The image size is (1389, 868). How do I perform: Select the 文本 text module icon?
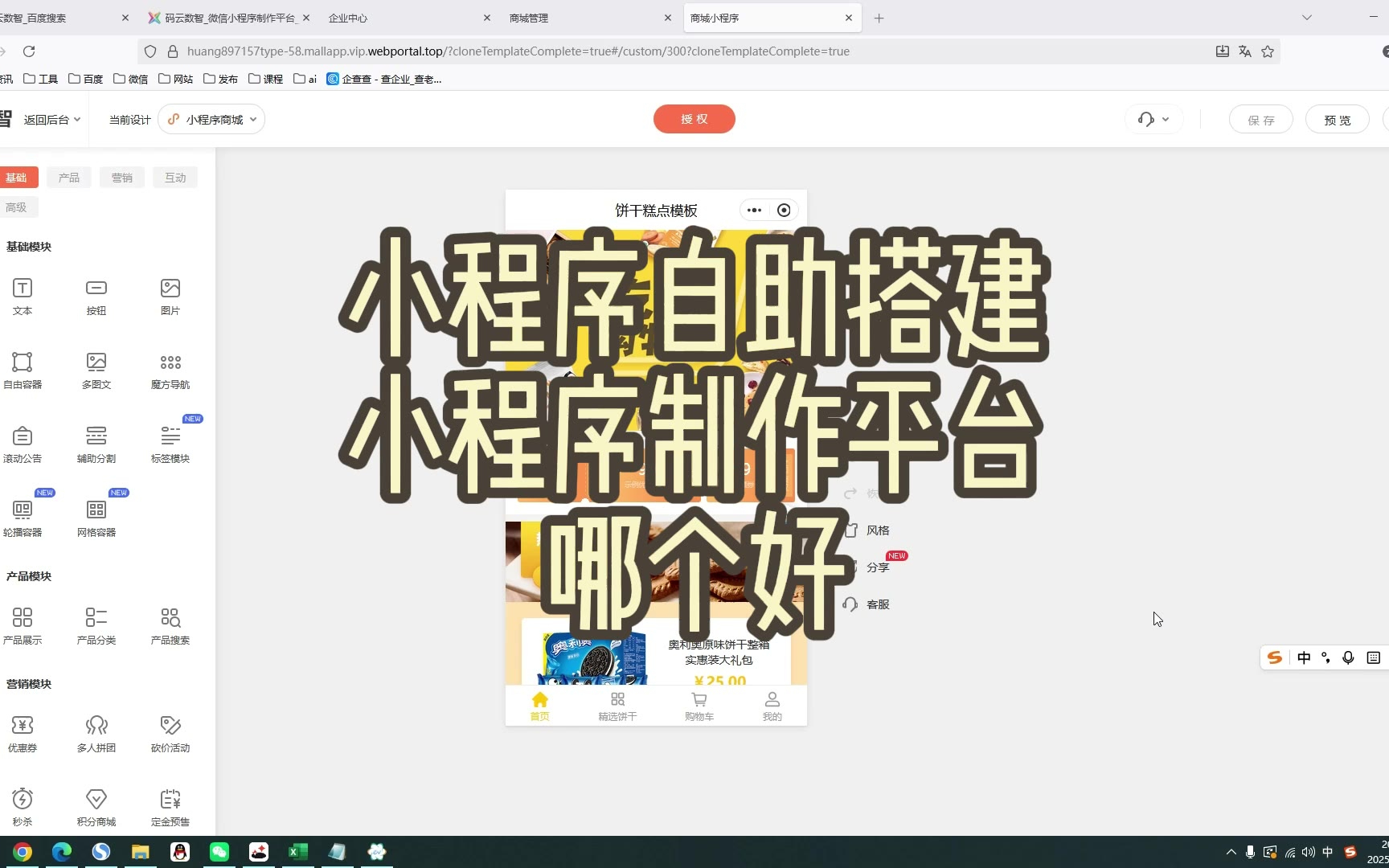(23, 289)
